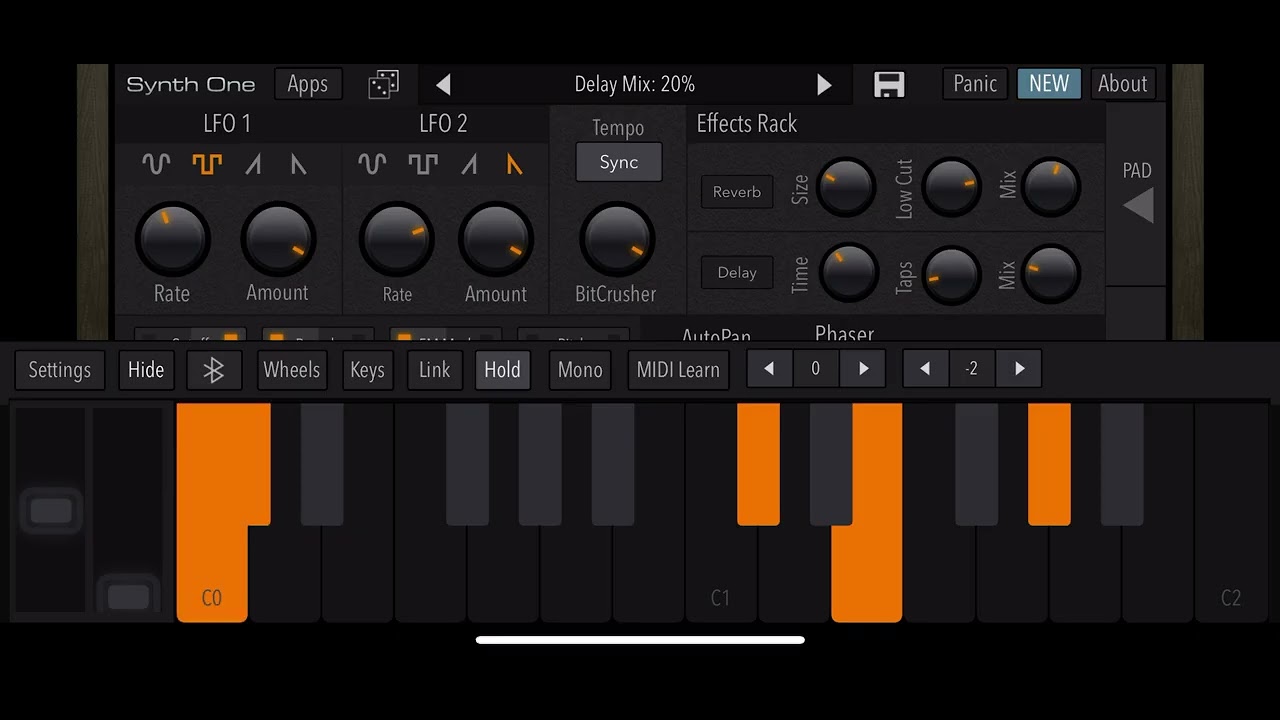Select LFO 1 square waveform icon
This screenshot has height=720, width=1280.
click(x=207, y=164)
